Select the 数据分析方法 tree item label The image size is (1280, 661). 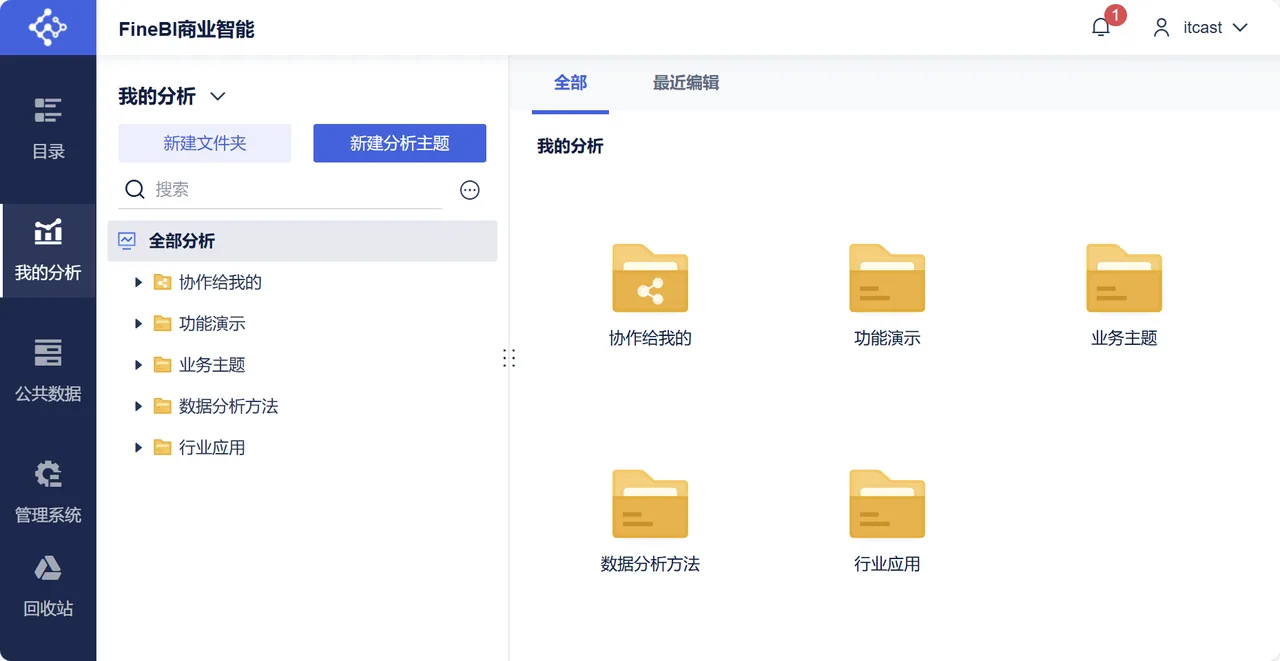pyautogui.click(x=228, y=406)
